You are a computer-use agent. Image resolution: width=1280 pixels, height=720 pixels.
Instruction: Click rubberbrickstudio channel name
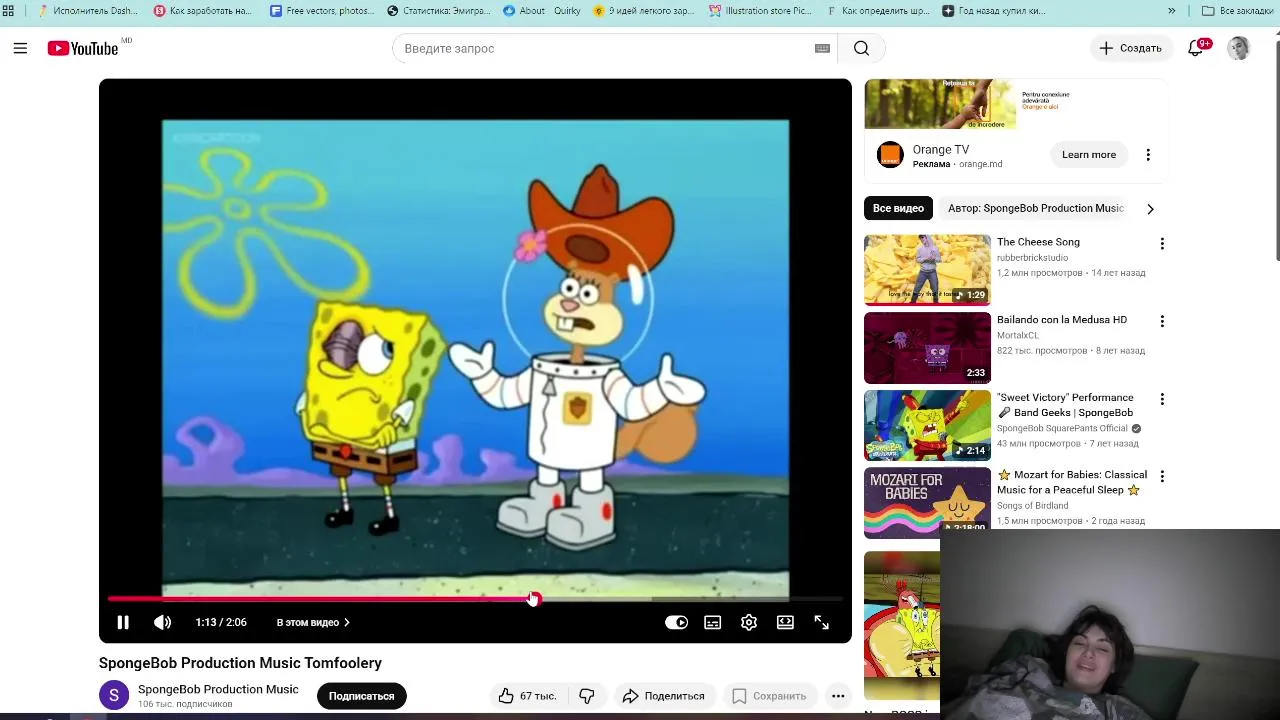pos(1032,258)
